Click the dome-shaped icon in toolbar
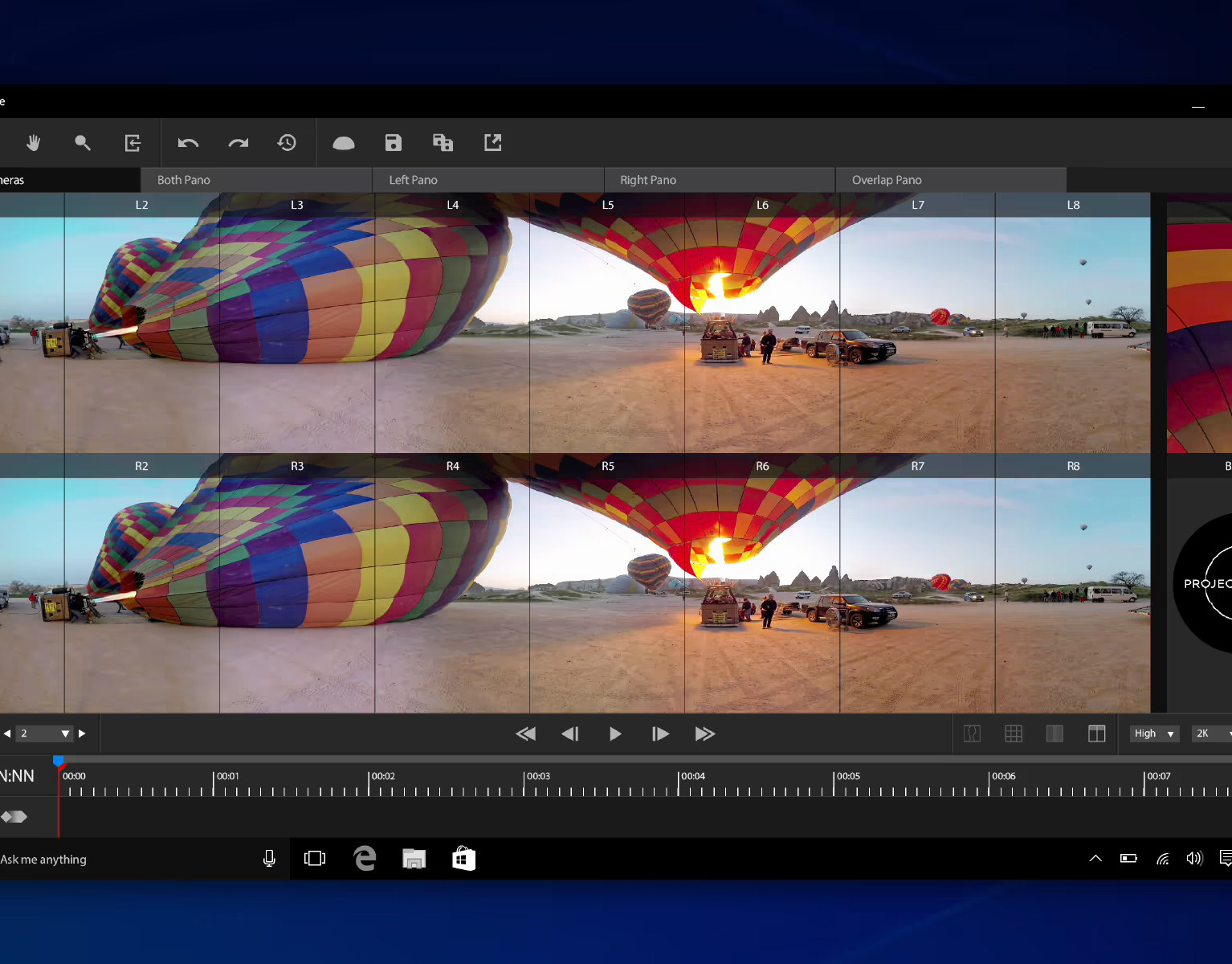Screen dimensions: 1232x964 click(x=344, y=143)
